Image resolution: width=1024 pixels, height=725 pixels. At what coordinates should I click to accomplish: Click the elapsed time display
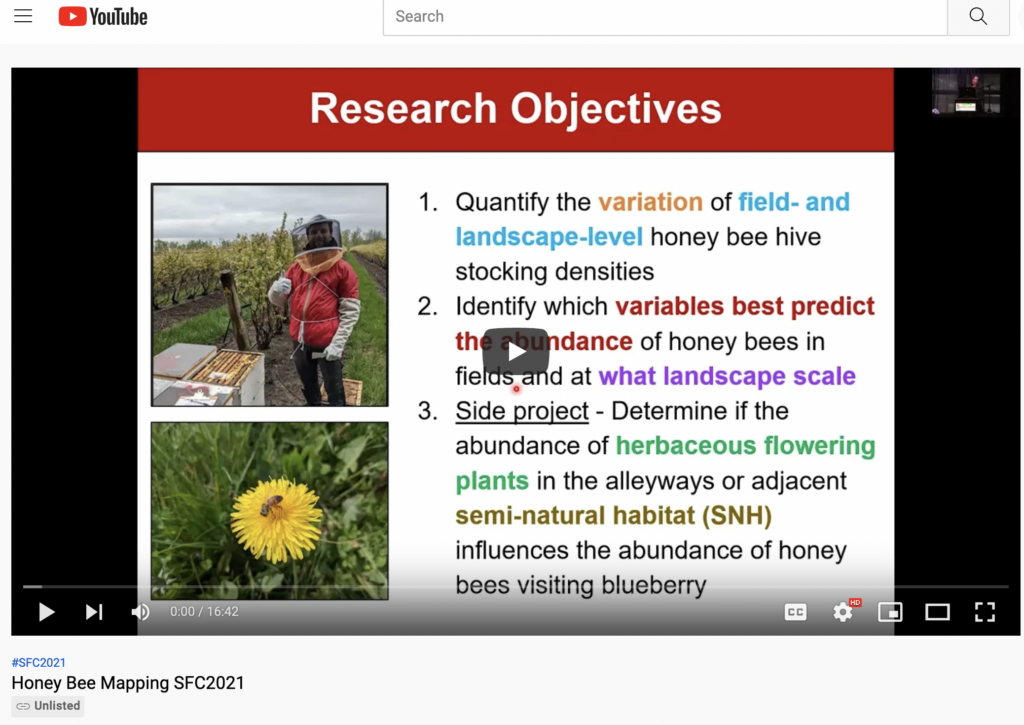(x=183, y=611)
